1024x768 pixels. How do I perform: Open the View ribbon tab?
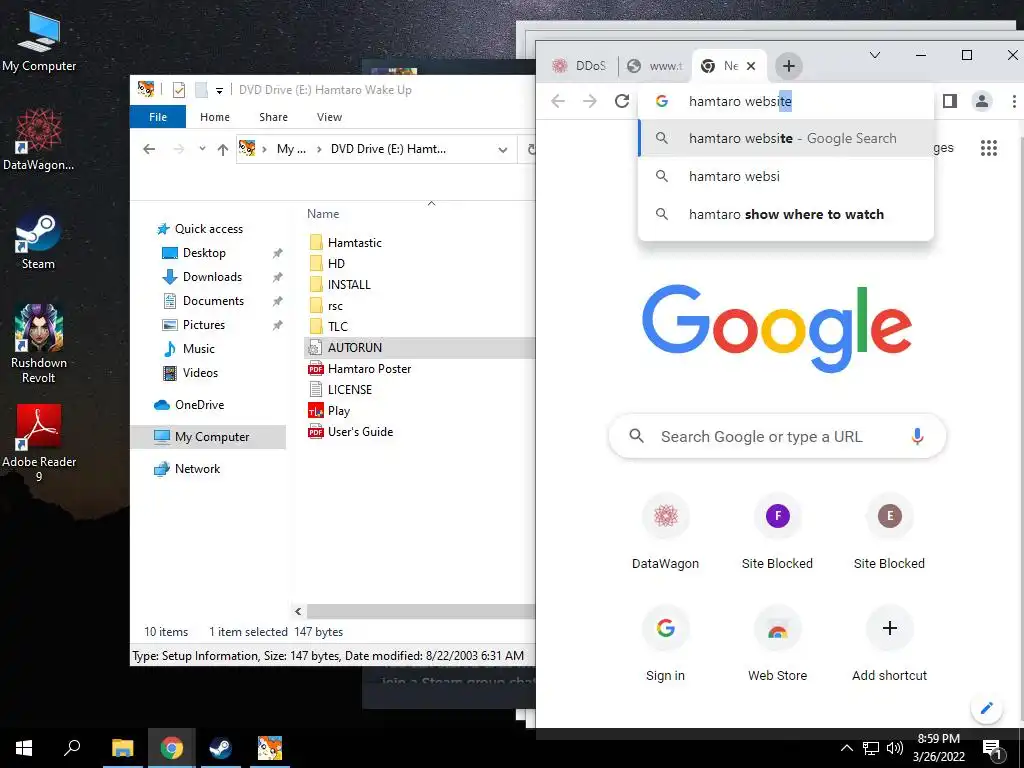(x=329, y=117)
